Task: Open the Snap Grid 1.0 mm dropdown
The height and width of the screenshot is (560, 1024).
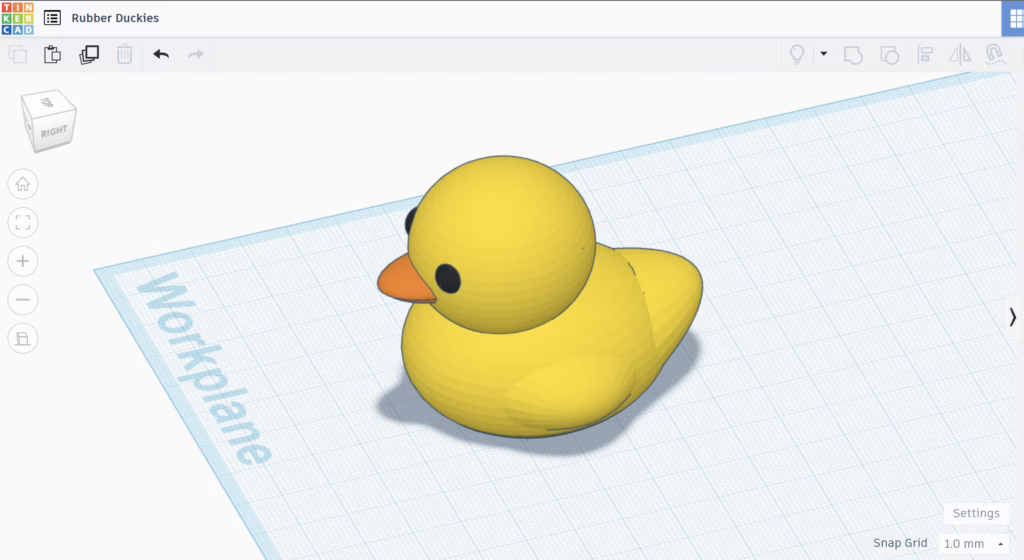Action: [973, 543]
